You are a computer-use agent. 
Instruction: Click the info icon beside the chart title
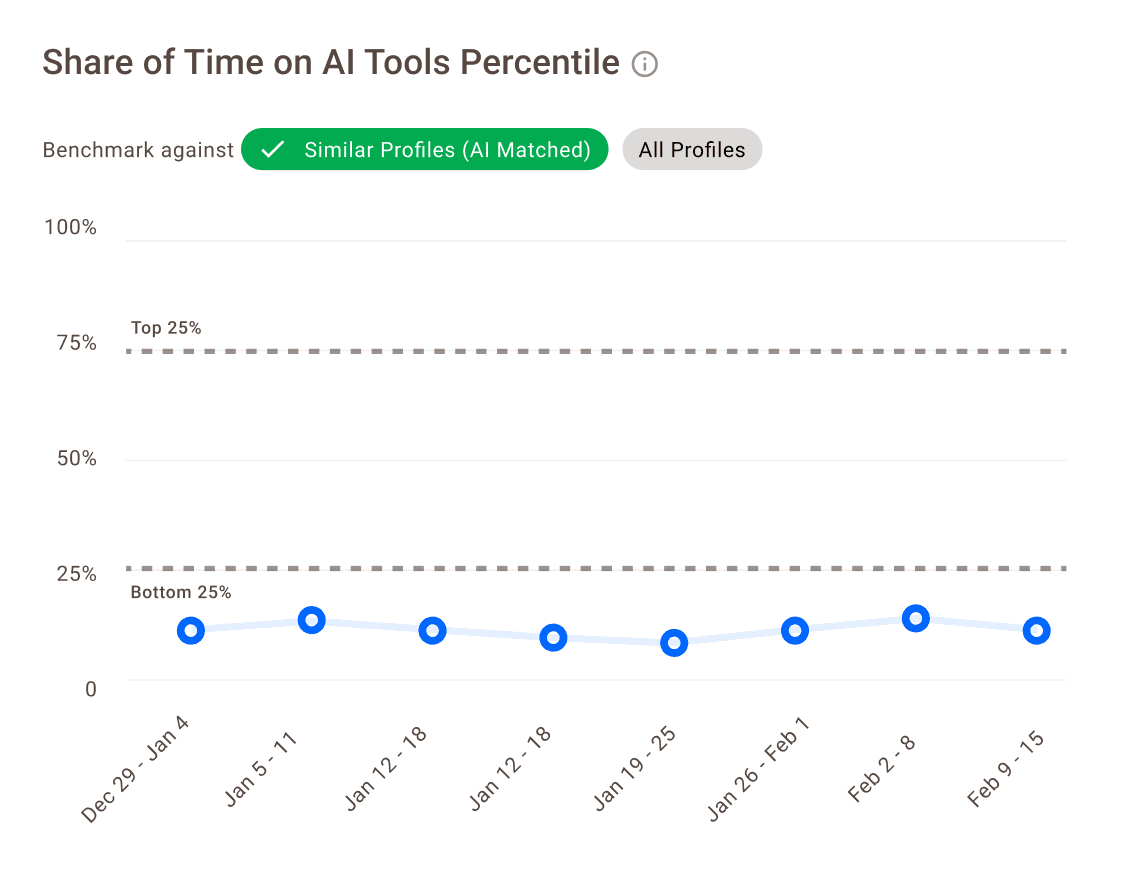645,65
